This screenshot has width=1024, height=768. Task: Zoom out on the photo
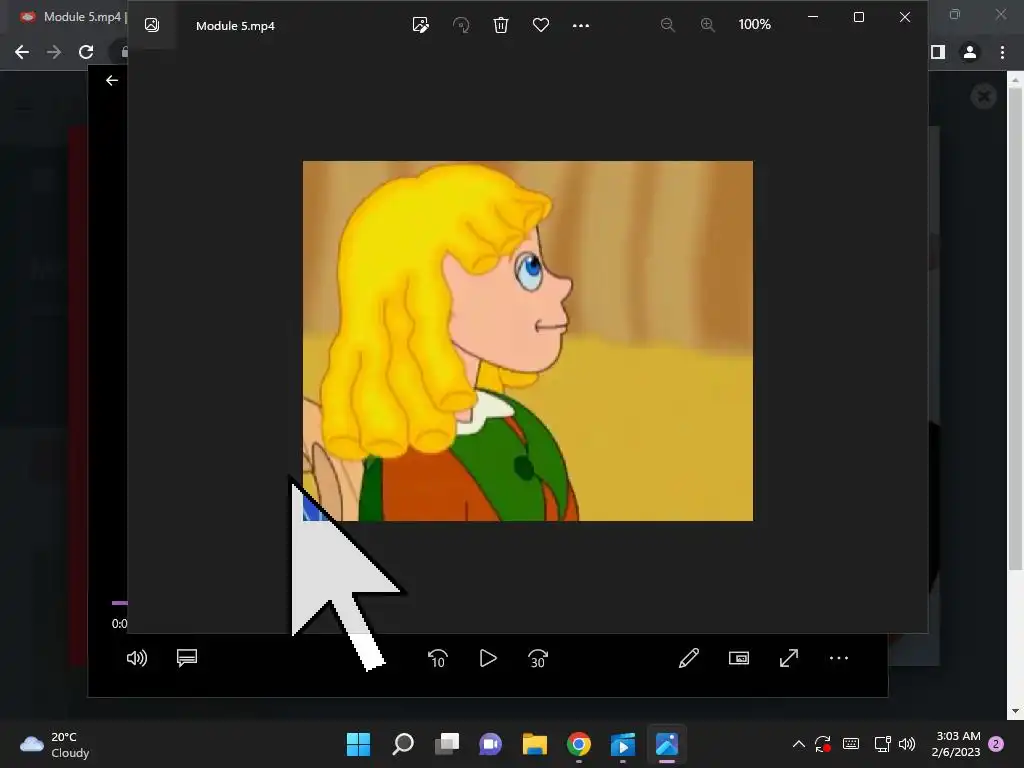pyautogui.click(x=667, y=25)
